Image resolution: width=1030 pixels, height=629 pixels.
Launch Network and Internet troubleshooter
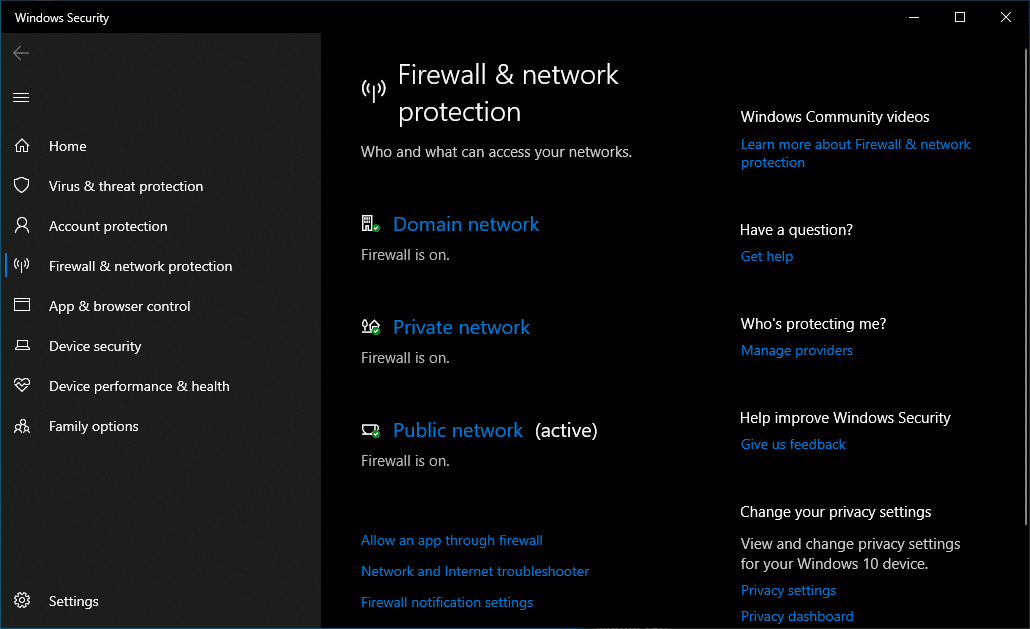pos(475,571)
